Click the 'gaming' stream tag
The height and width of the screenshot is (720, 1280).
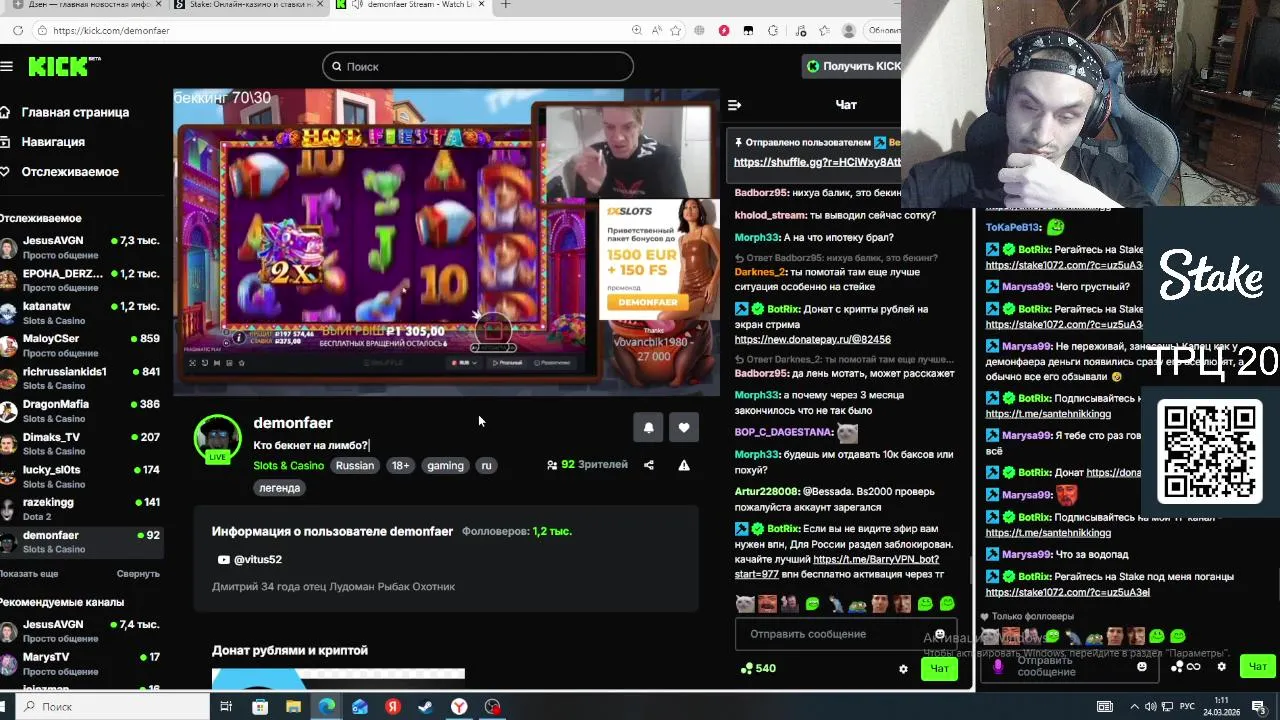coord(445,466)
